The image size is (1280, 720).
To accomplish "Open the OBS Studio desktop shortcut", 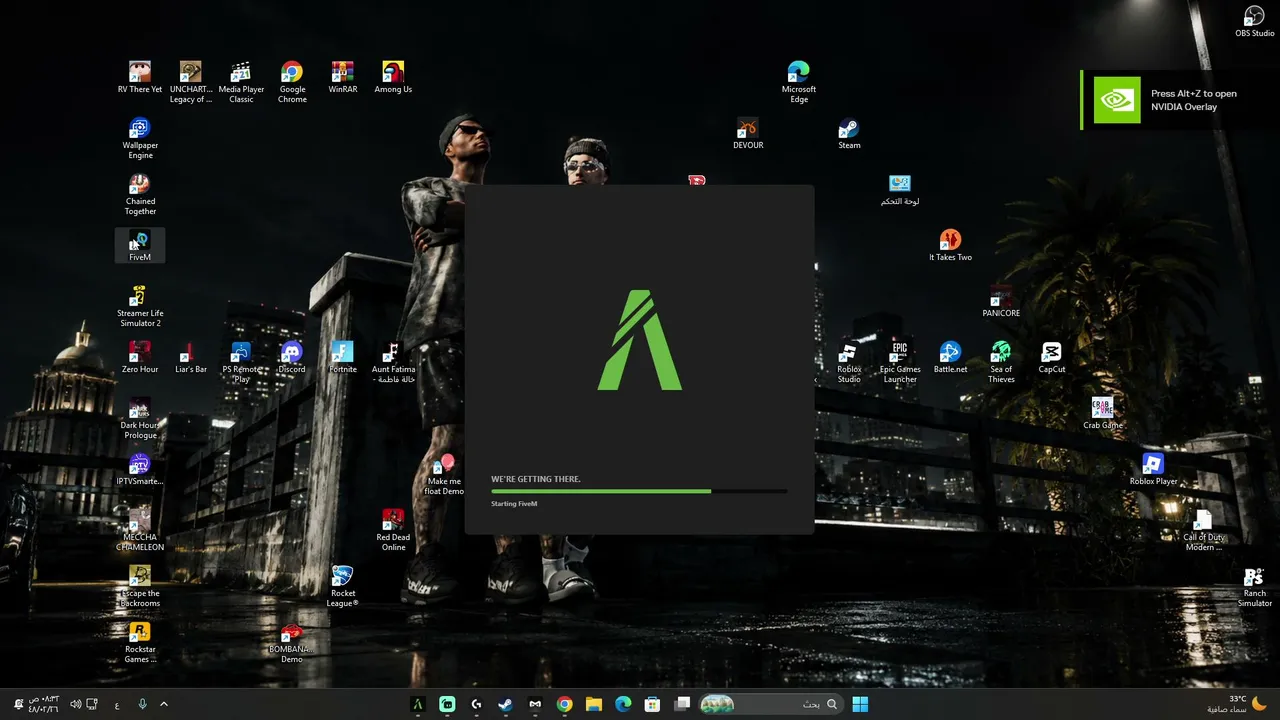I will click(x=1255, y=21).
